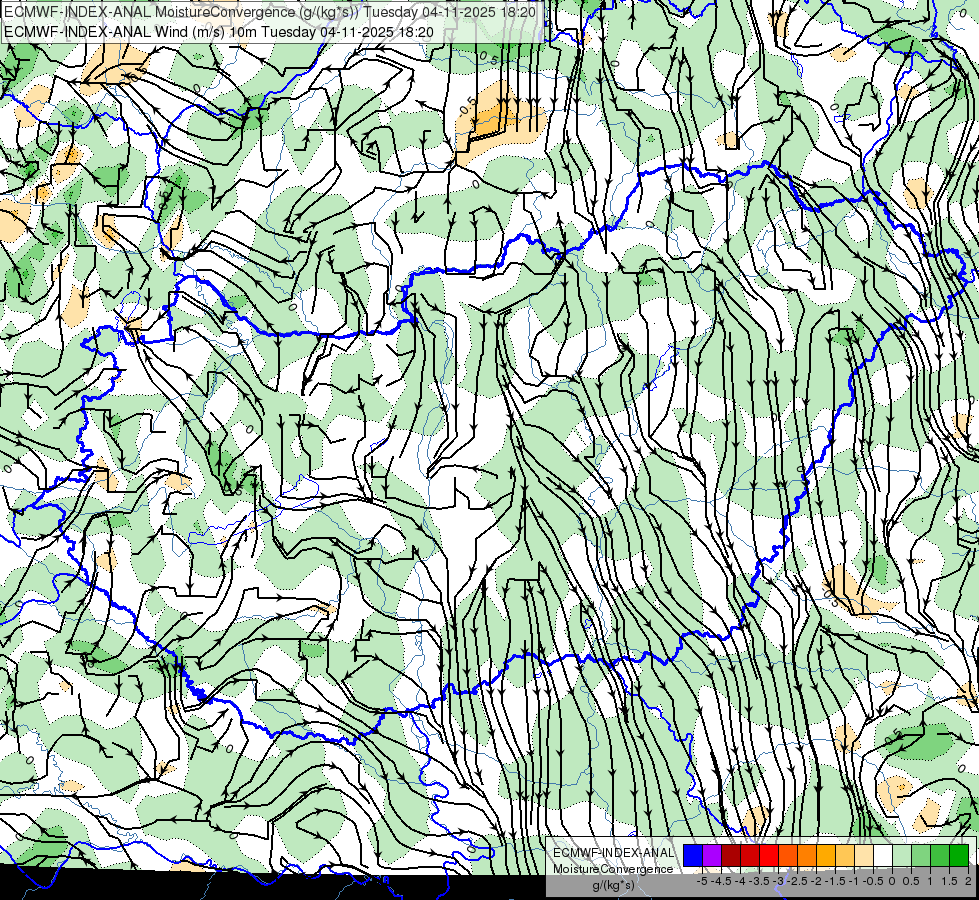Click the legend tick label '-3.5'
Screen dimensions: 979x900
760,881
